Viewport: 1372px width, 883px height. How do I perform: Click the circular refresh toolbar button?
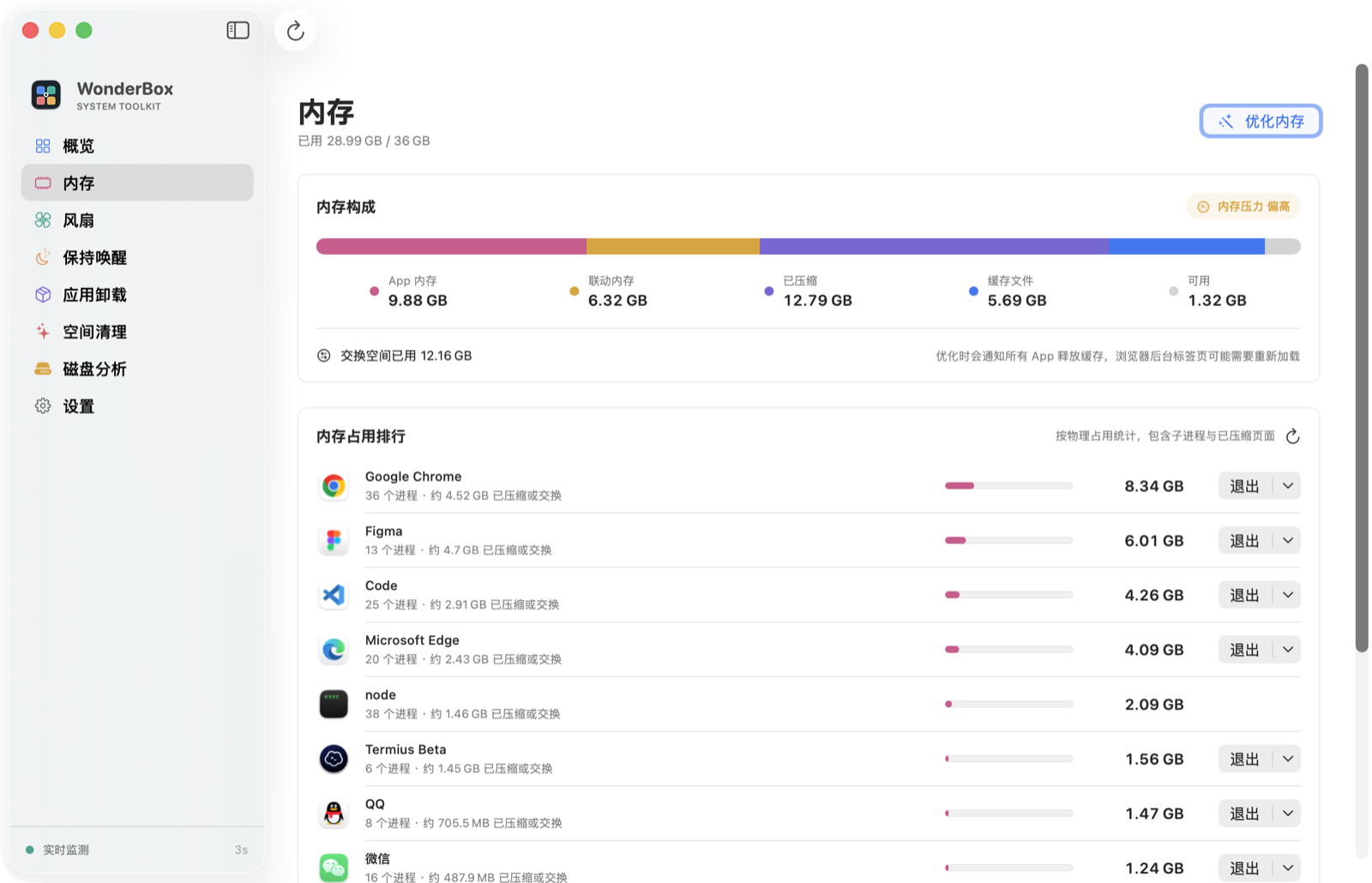(296, 31)
